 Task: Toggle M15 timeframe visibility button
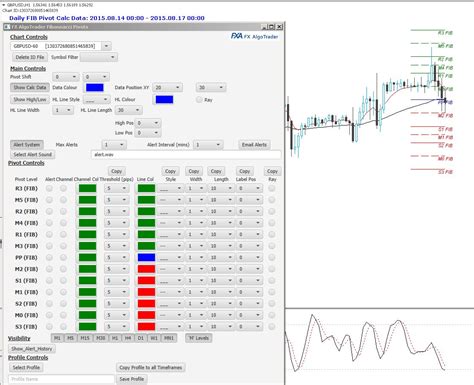[x=85, y=338]
